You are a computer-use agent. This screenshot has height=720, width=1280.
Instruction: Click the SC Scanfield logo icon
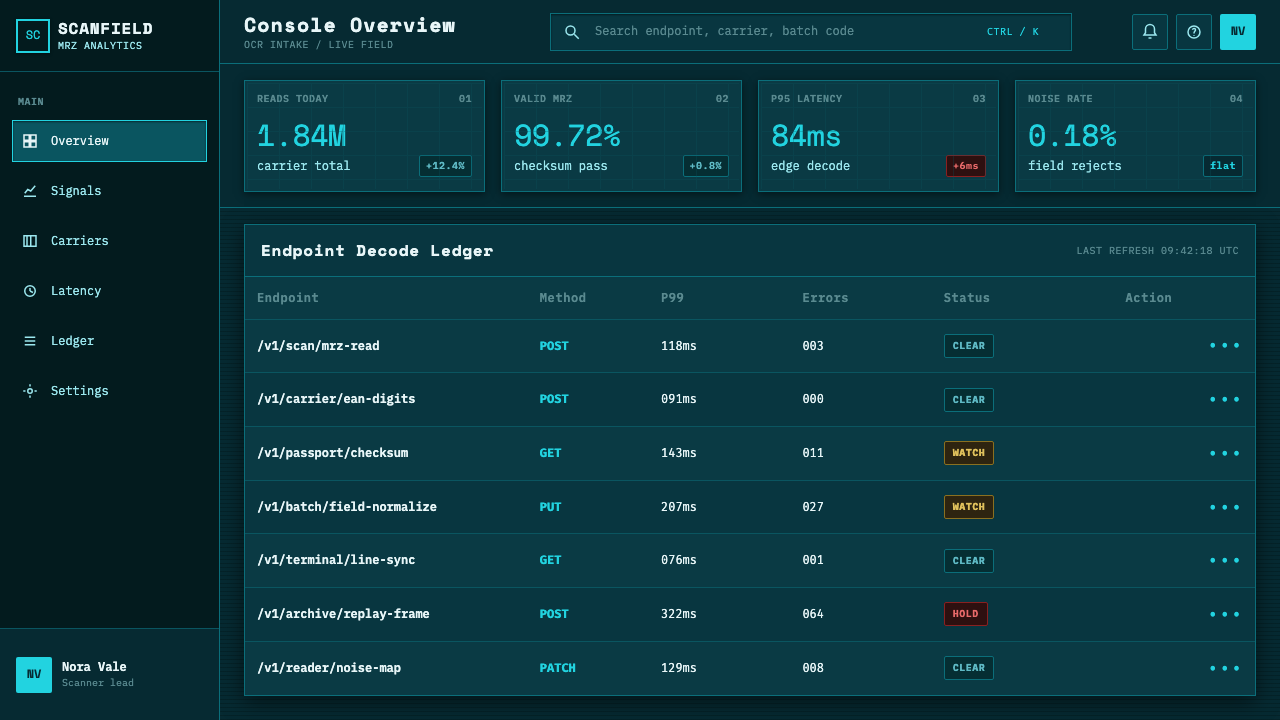[x=33, y=36]
